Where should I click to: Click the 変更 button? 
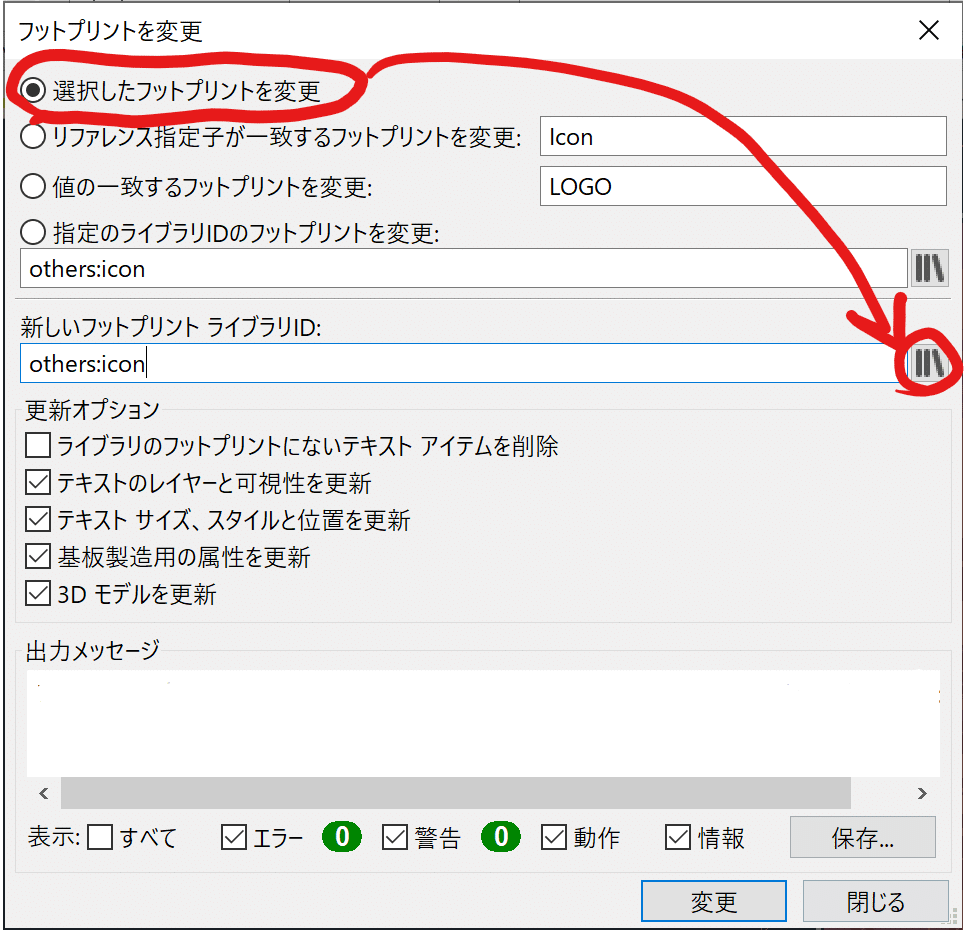point(714,901)
